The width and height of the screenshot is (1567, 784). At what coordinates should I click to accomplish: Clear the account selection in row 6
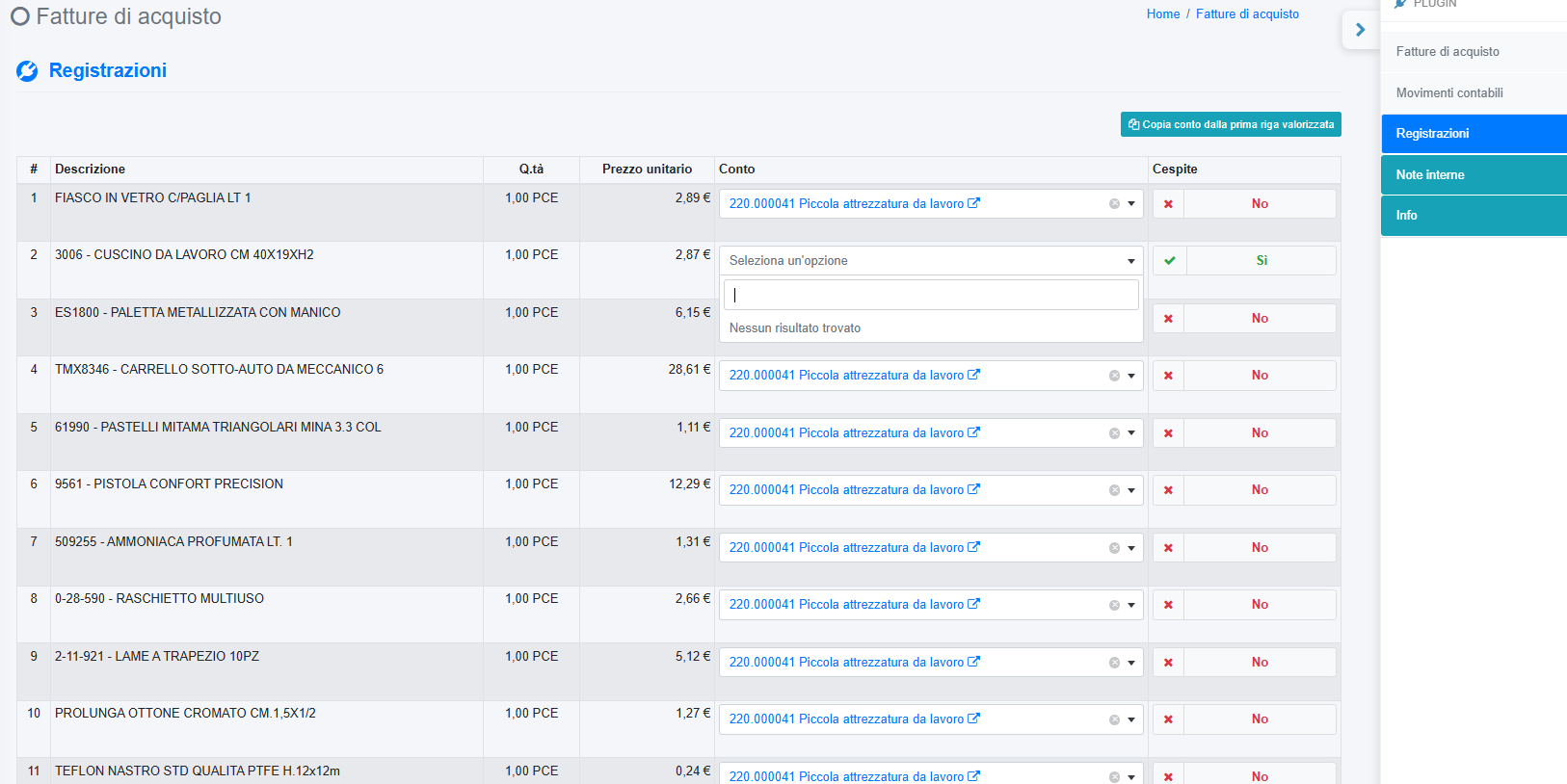click(x=1114, y=490)
